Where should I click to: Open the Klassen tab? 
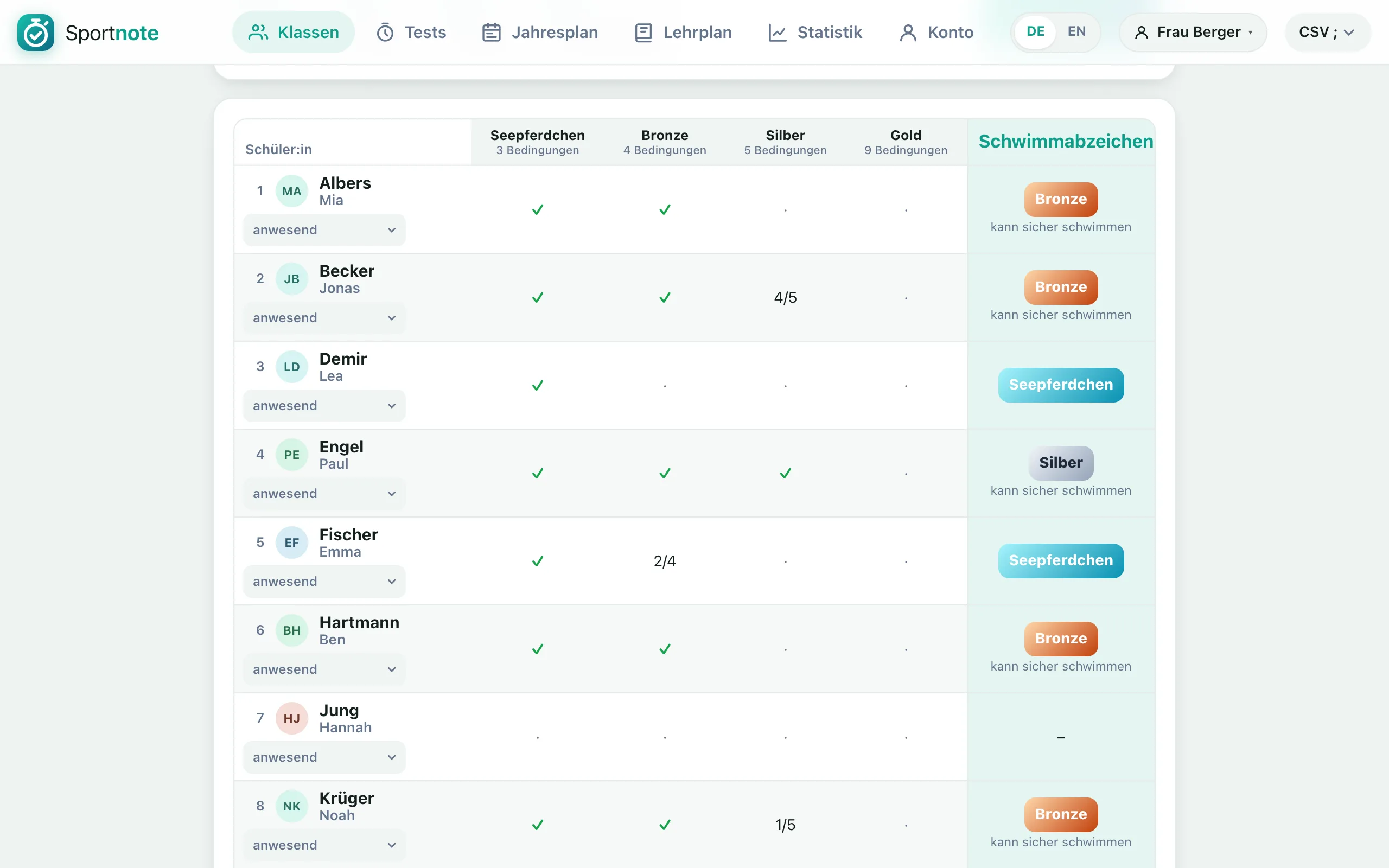pyautogui.click(x=294, y=32)
